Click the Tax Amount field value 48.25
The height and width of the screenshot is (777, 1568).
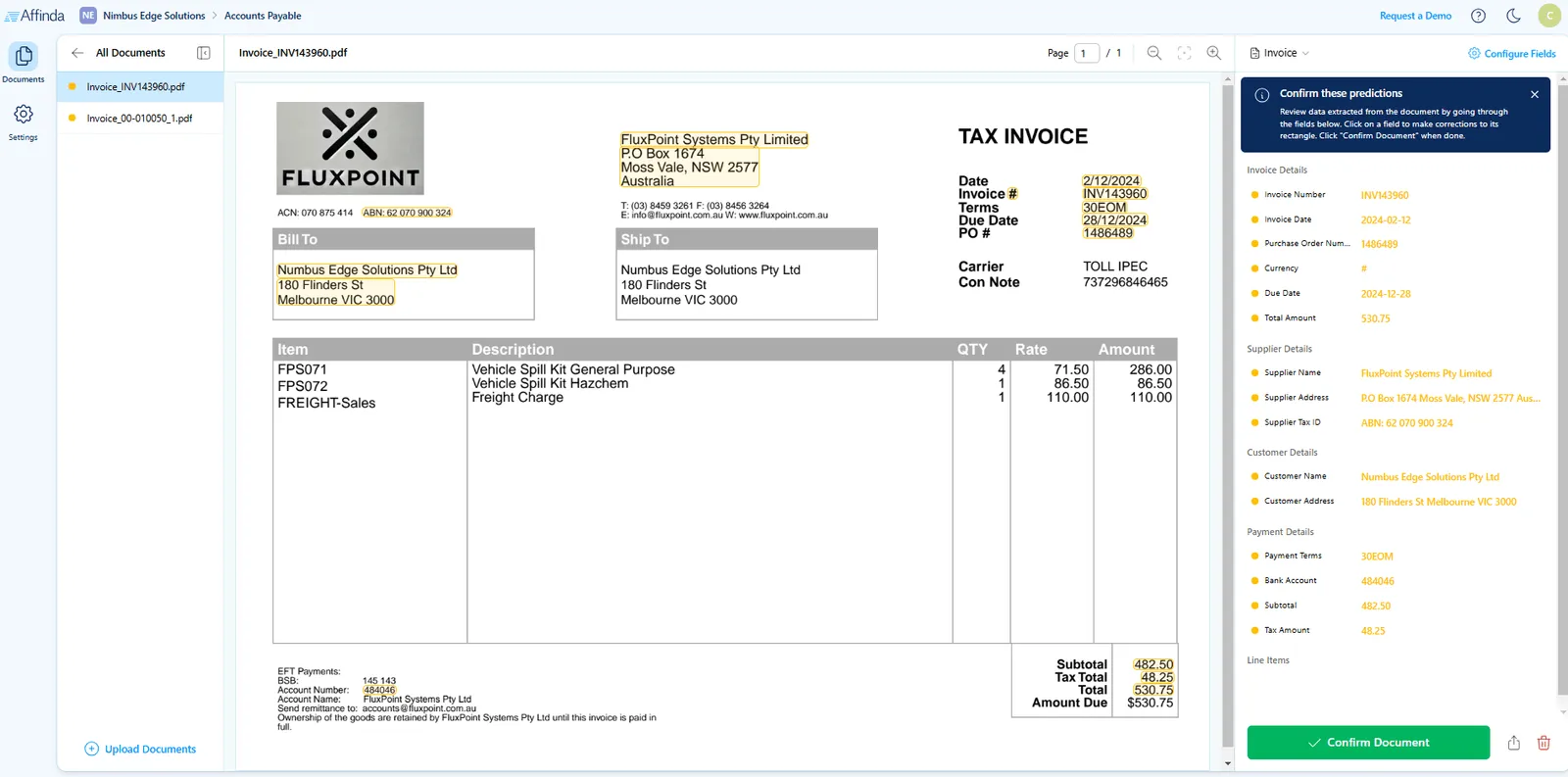pos(1373,631)
